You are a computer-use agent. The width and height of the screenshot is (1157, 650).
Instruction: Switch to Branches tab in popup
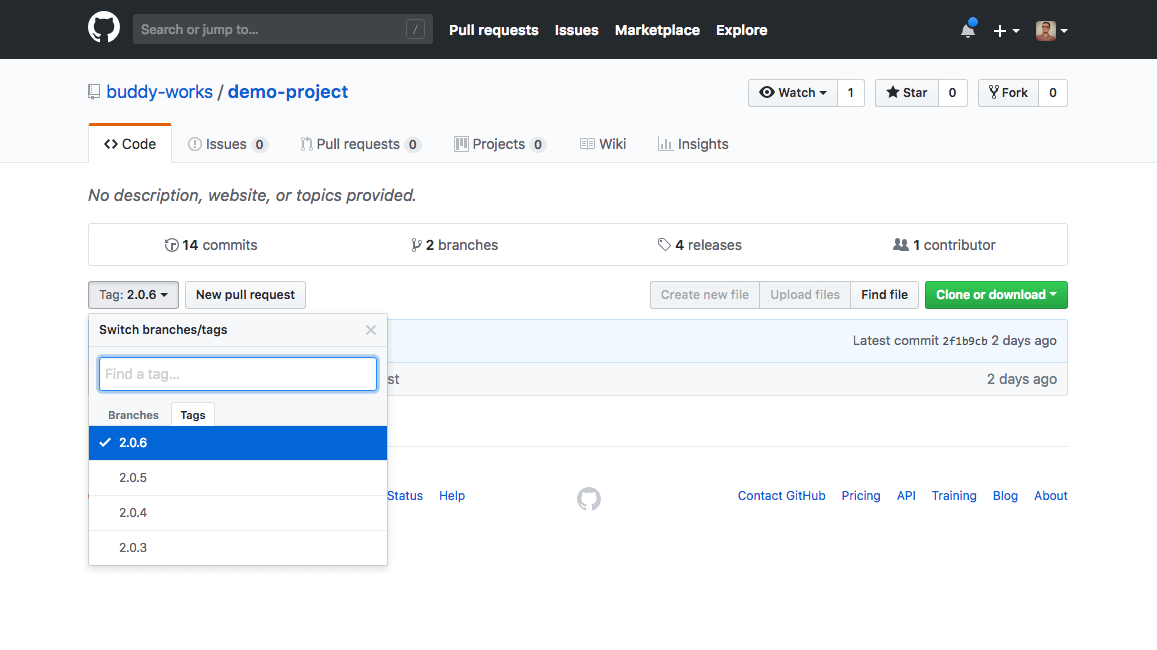click(x=133, y=415)
